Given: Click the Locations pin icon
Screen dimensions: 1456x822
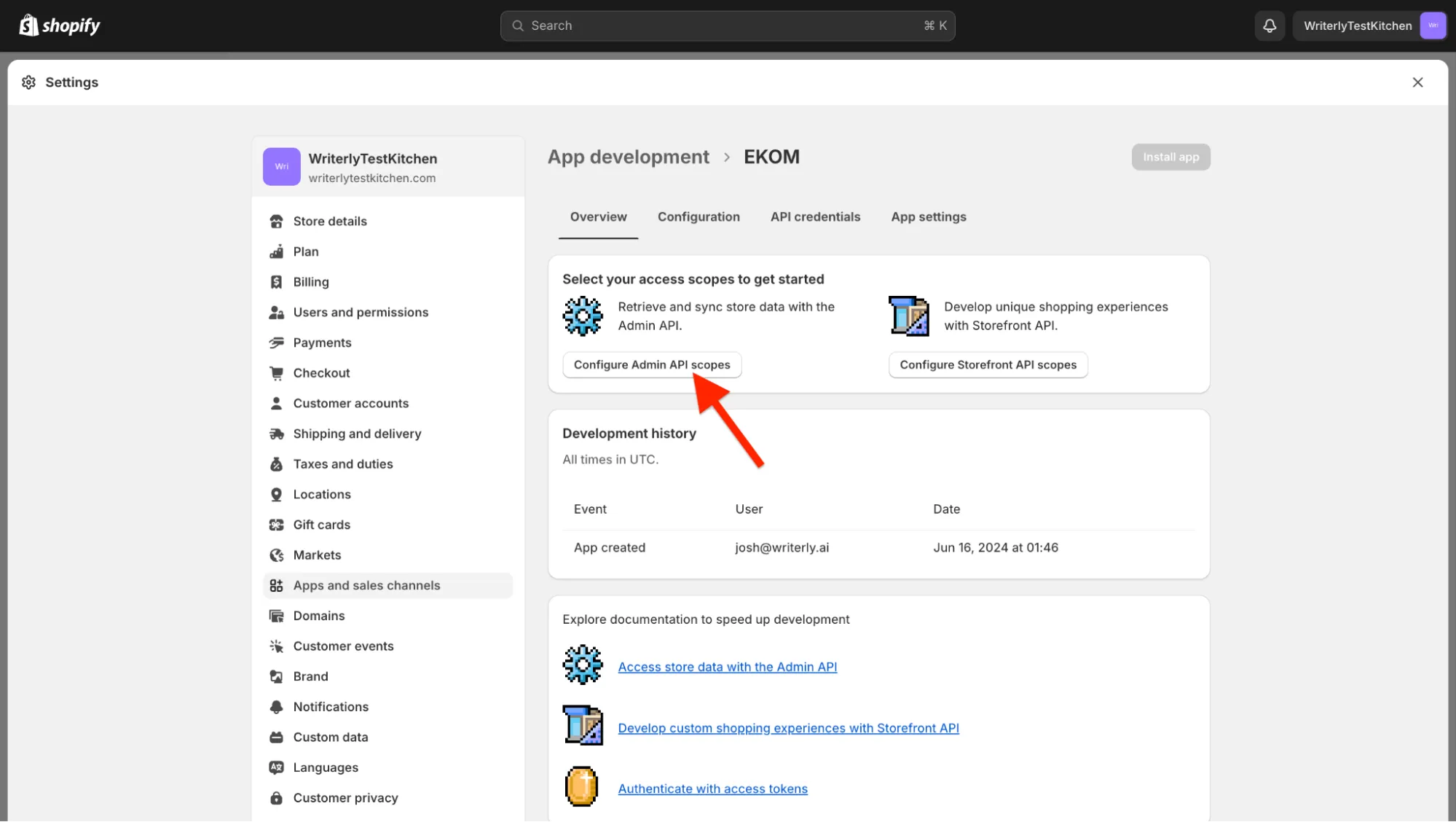Looking at the screenshot, I should [276, 495].
